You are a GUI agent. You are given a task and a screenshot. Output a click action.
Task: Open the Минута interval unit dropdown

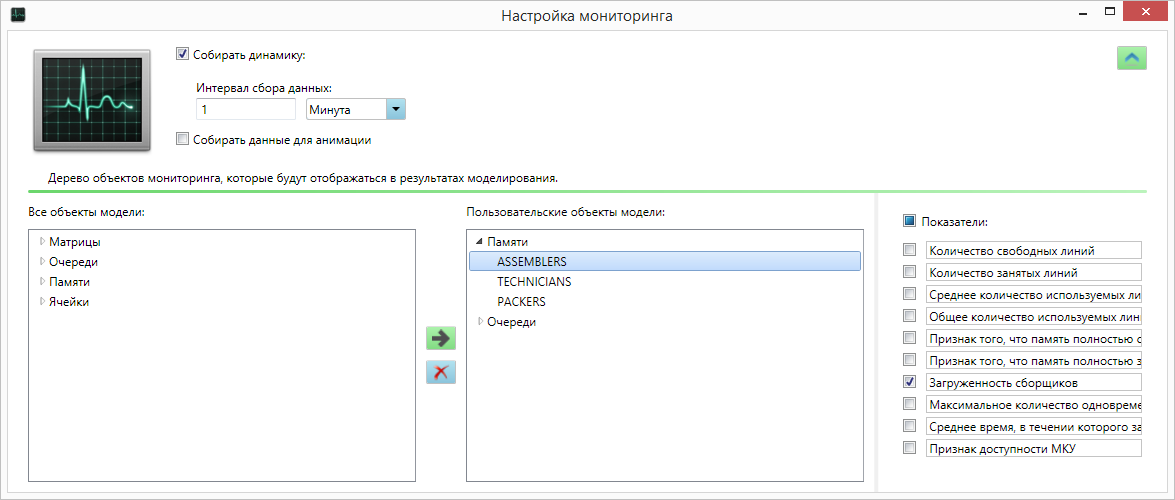[x=395, y=109]
